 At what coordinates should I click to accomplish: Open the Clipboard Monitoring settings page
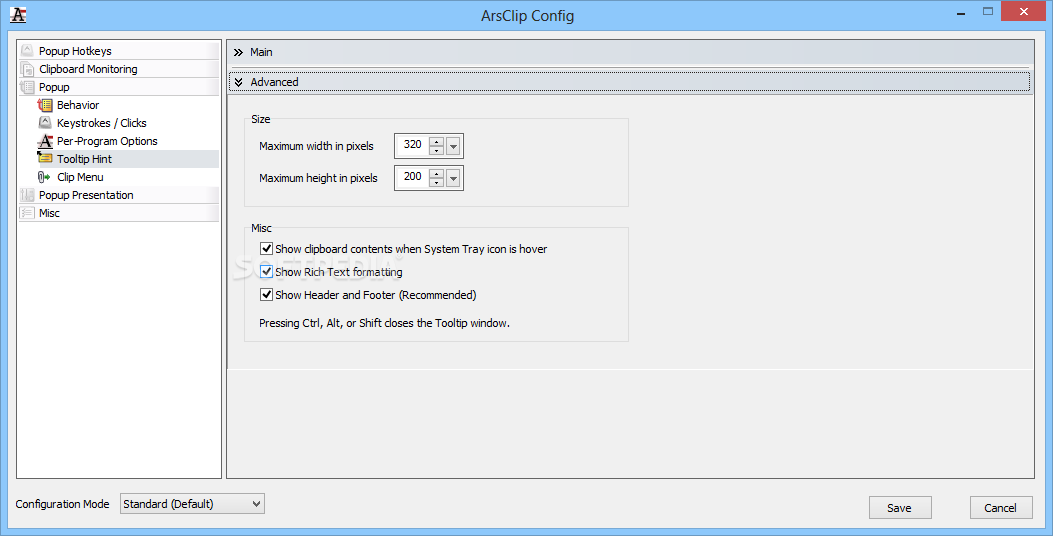[119, 69]
